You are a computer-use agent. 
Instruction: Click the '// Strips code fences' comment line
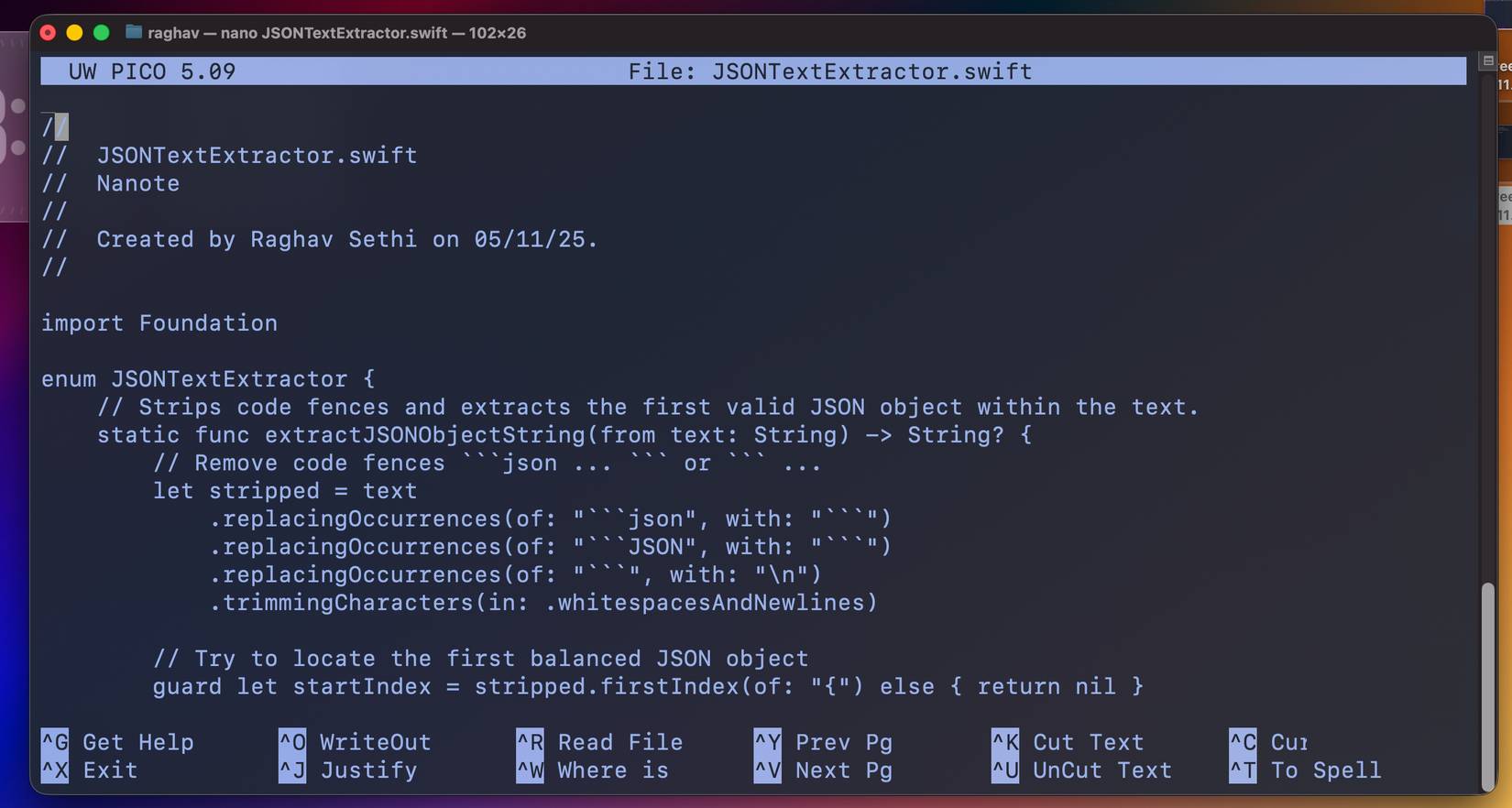pos(648,407)
